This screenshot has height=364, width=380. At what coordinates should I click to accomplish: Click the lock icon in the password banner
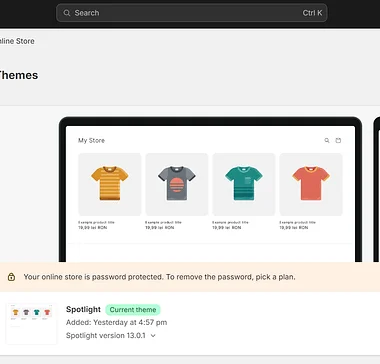[11, 277]
